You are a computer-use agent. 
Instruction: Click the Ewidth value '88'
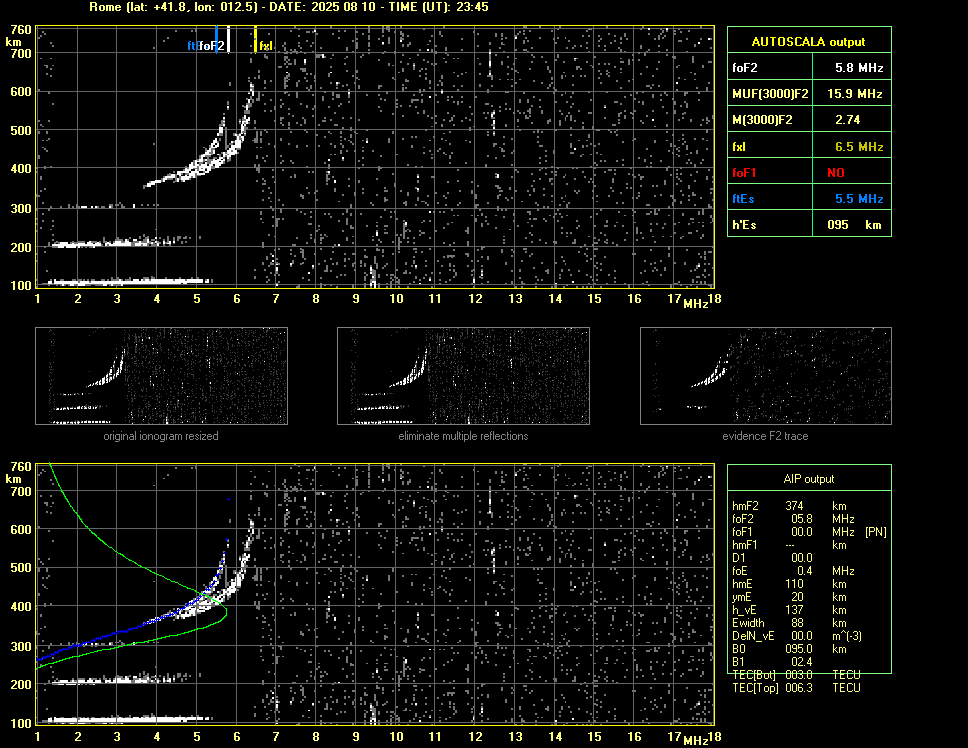point(797,623)
